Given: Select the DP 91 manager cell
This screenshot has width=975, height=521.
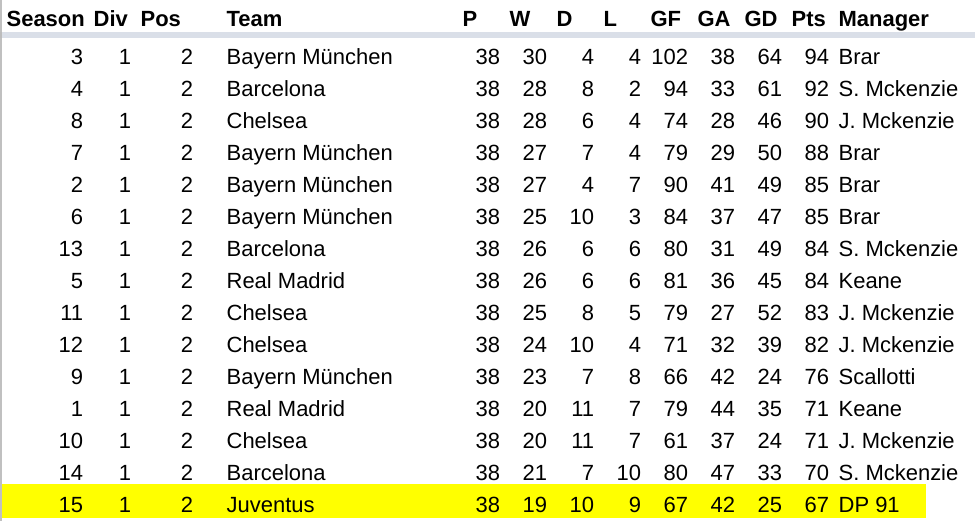Looking at the screenshot, I should [x=869, y=505].
